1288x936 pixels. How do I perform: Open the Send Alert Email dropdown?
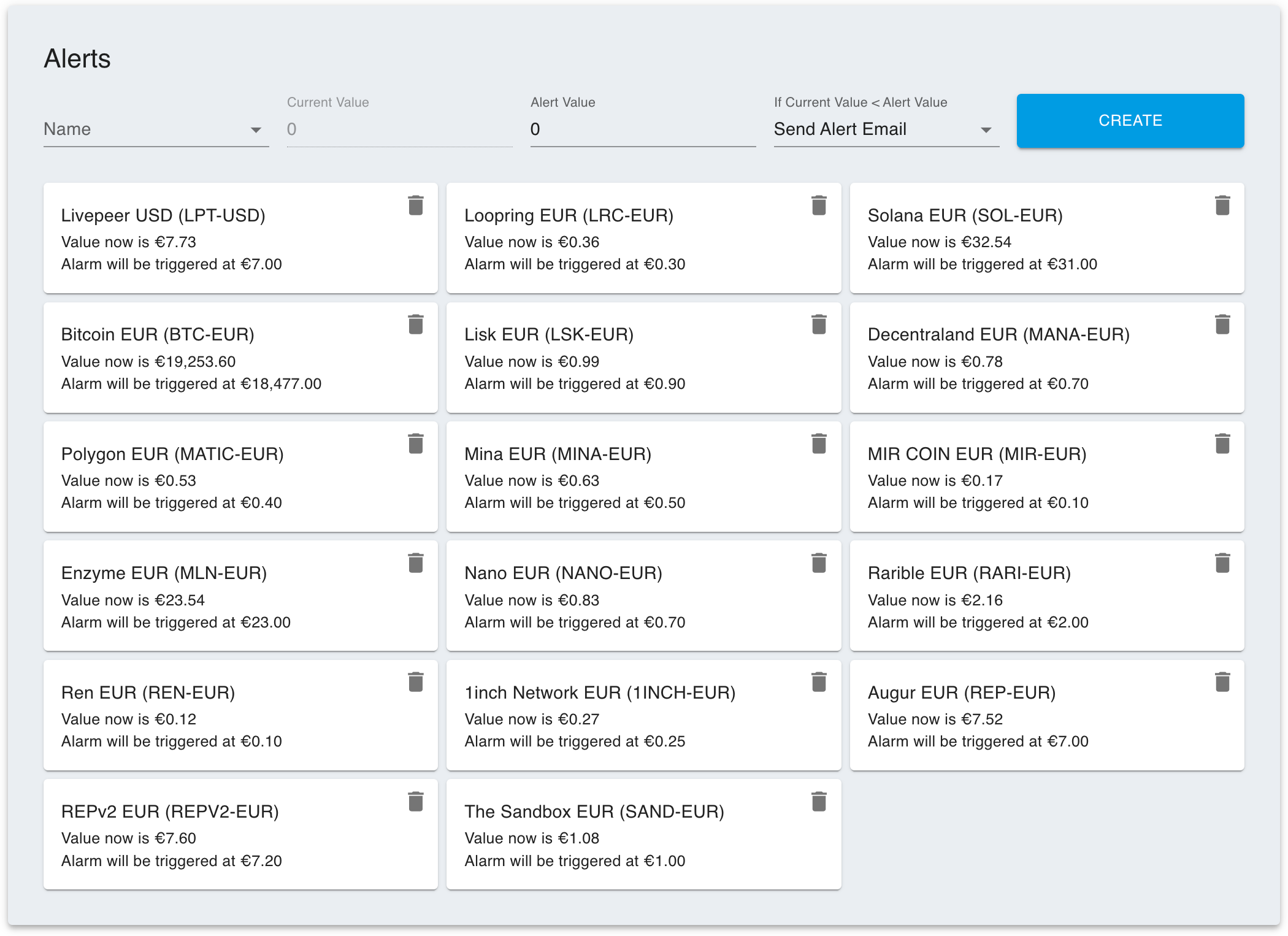tap(886, 129)
